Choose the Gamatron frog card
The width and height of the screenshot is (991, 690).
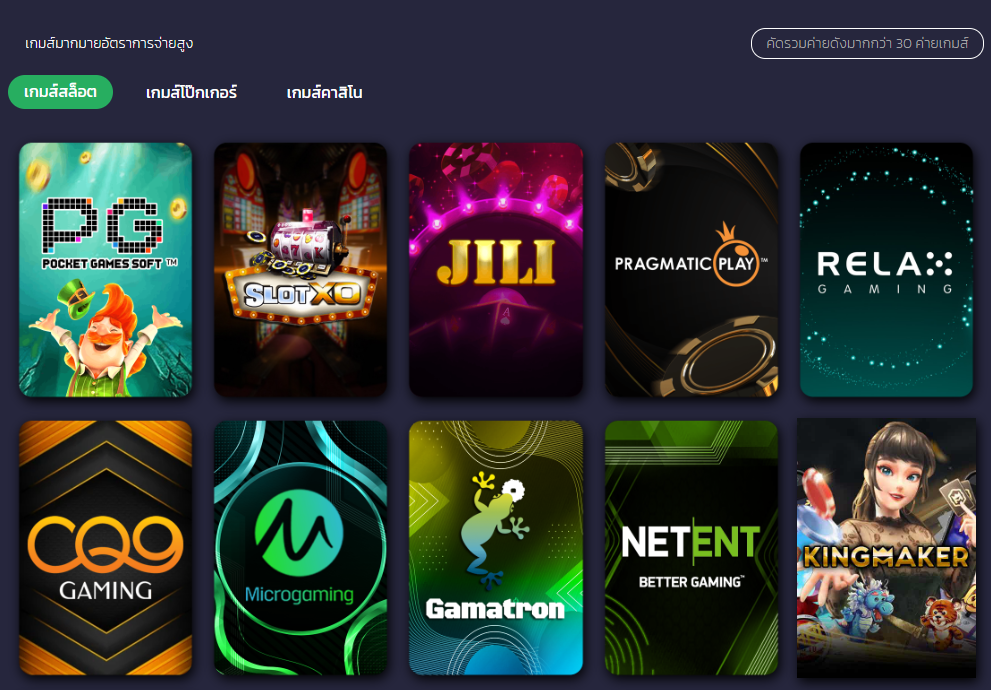click(x=496, y=548)
